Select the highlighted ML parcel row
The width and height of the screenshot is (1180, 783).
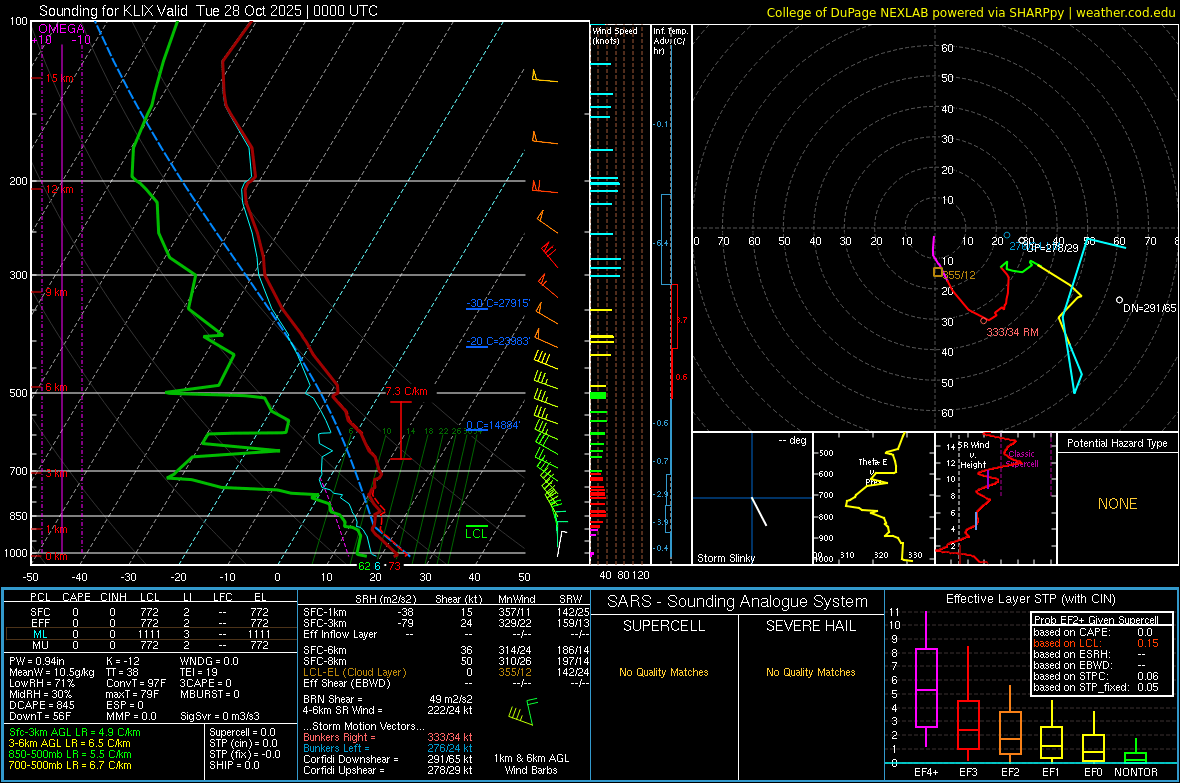pos(150,634)
